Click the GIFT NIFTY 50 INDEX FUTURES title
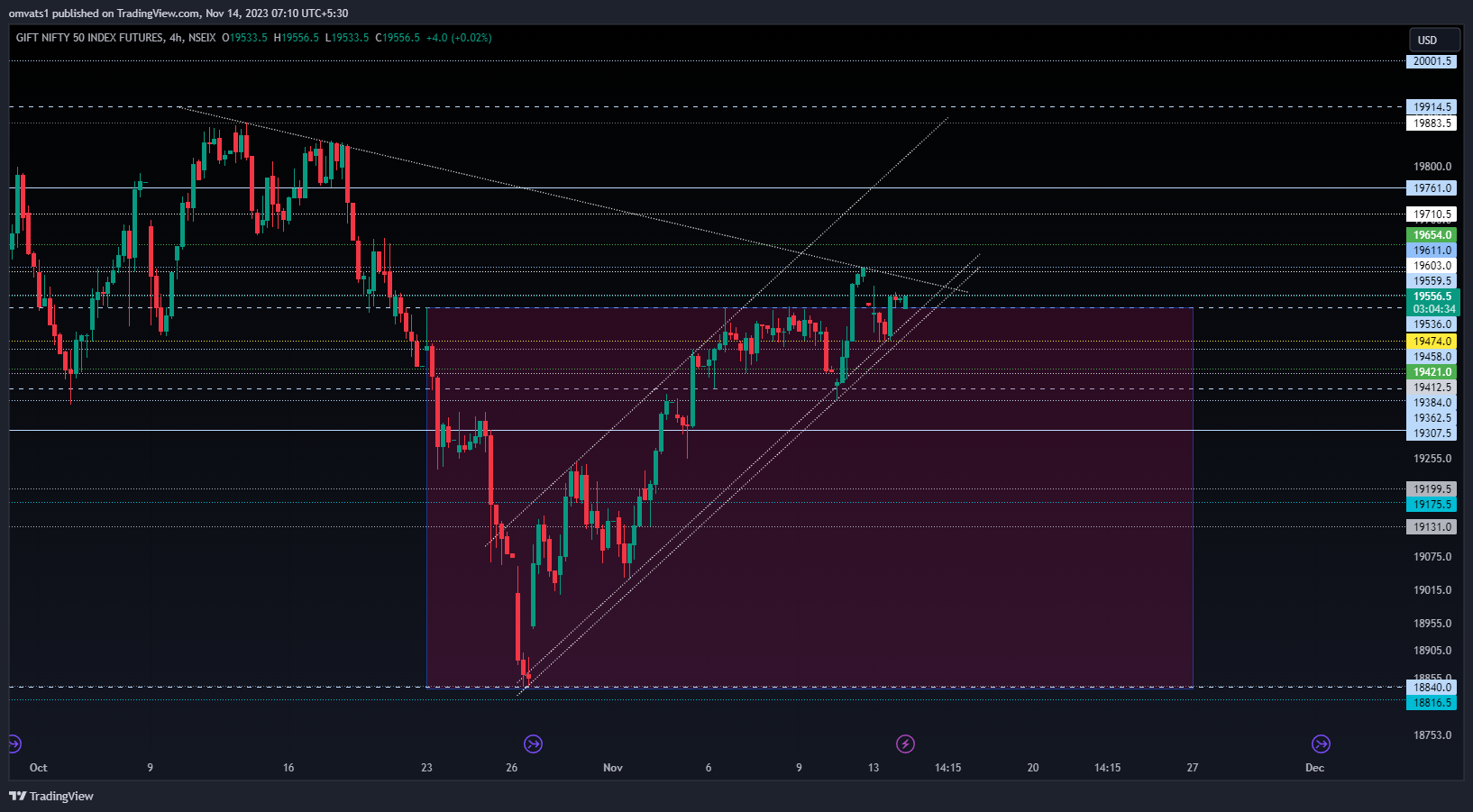Image resolution: width=1473 pixels, height=812 pixels. tap(90, 38)
